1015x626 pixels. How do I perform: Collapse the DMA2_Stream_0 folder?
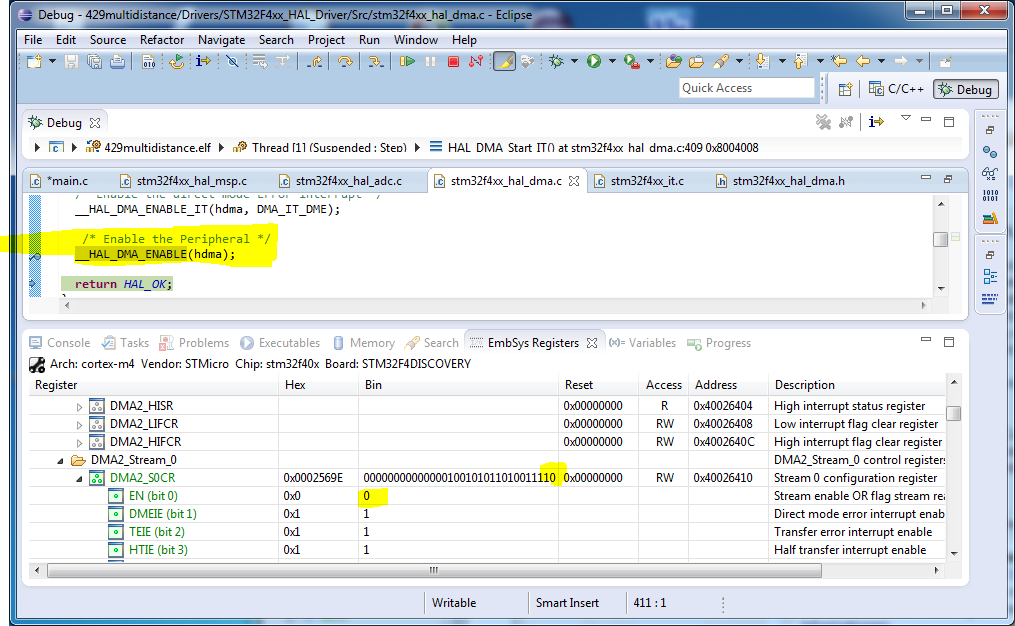pos(60,461)
